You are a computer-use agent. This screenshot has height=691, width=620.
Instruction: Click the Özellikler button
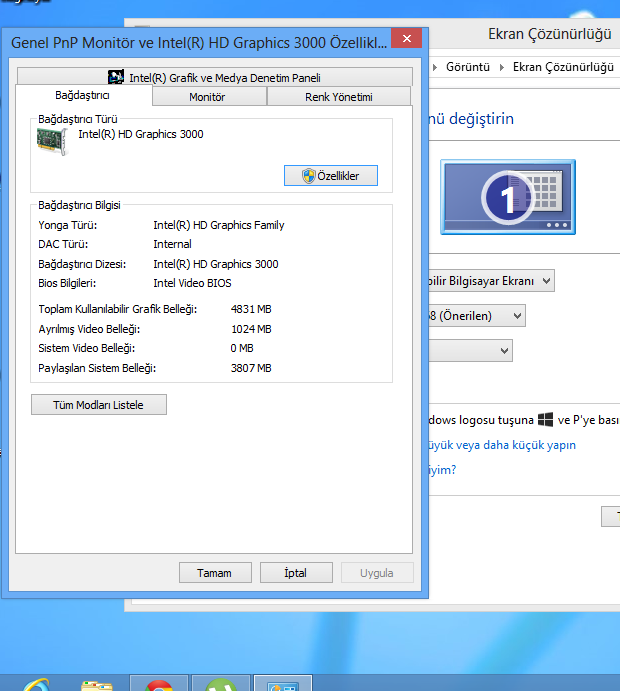click(330, 175)
